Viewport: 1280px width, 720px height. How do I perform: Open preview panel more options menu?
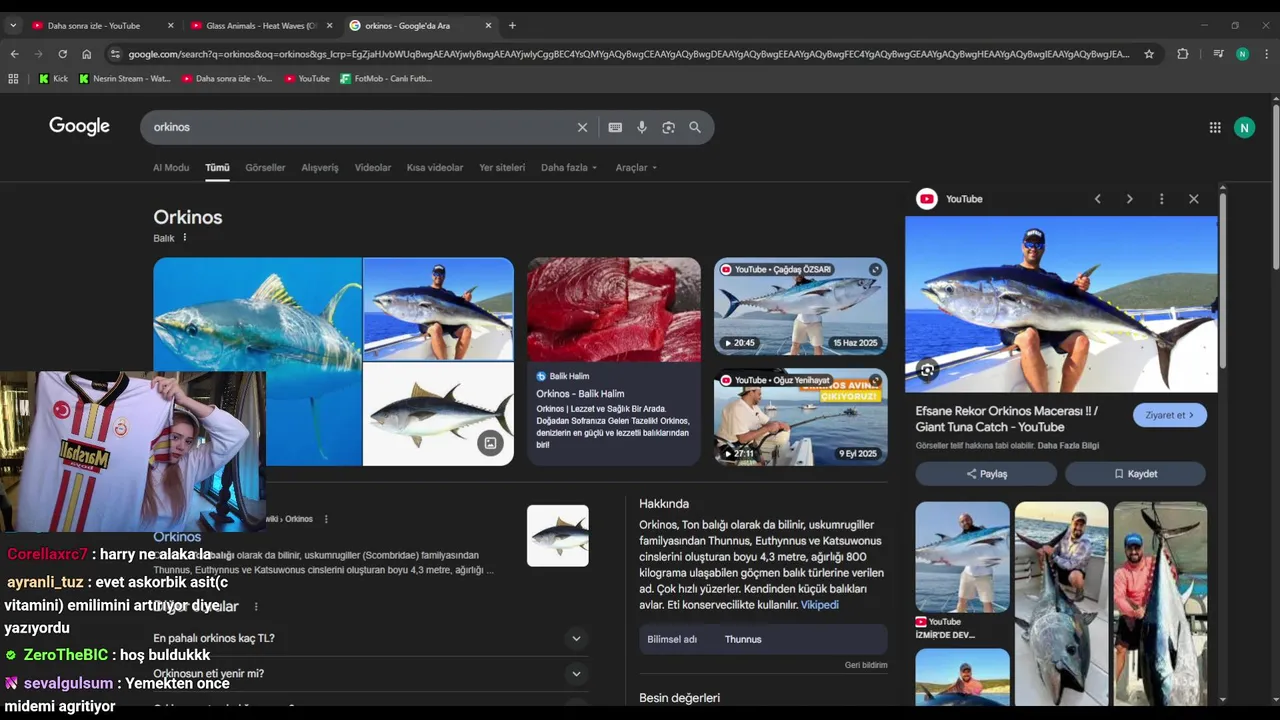click(x=1161, y=199)
